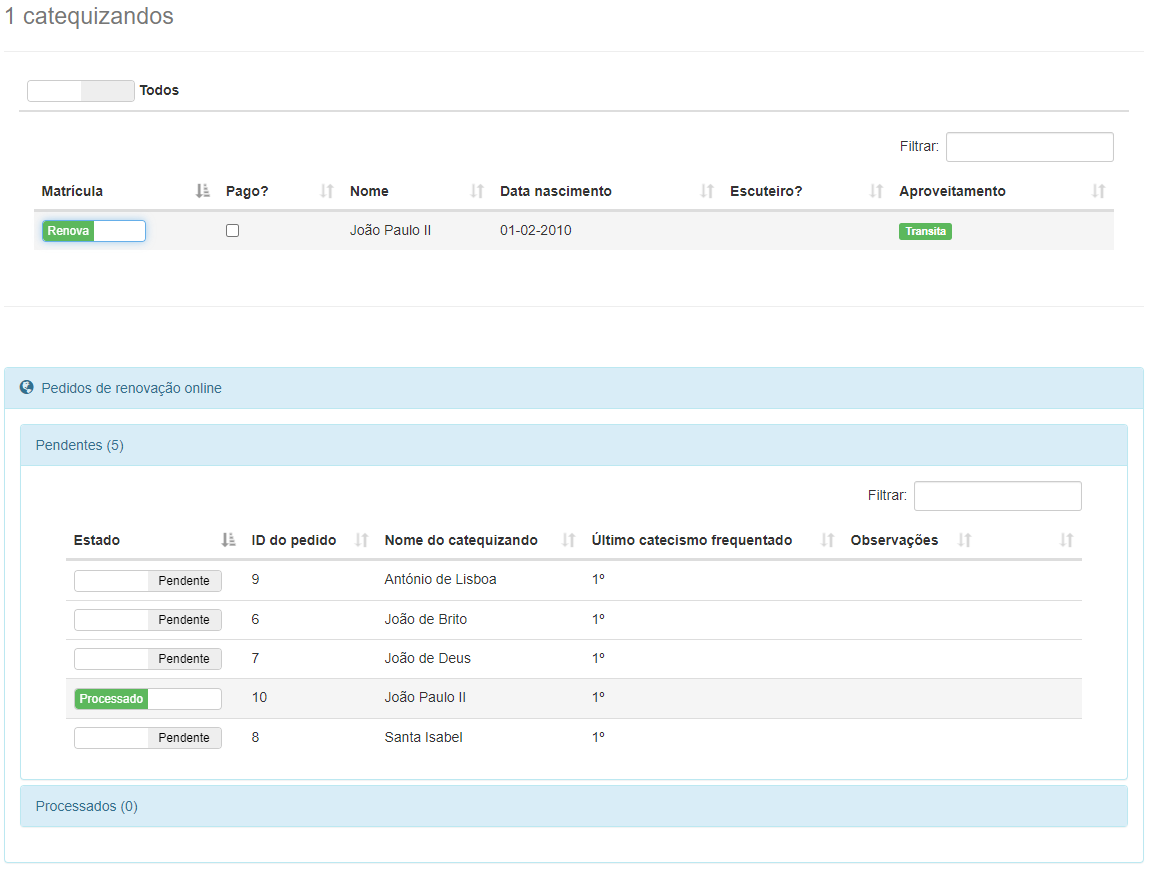
Task: Check the Pago checkbox for João Paulo II
Action: 232,231
